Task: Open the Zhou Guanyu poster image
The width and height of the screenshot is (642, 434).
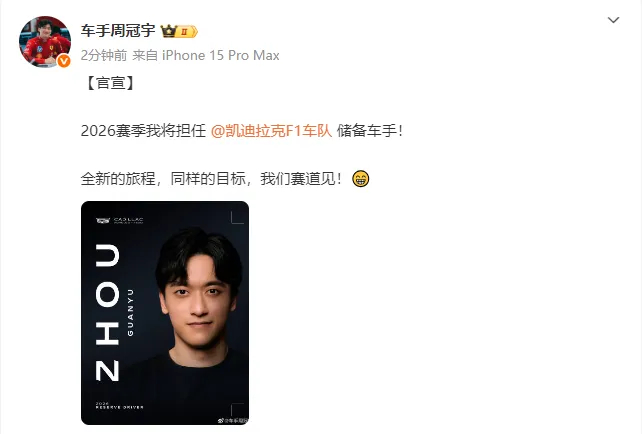Action: 165,313
